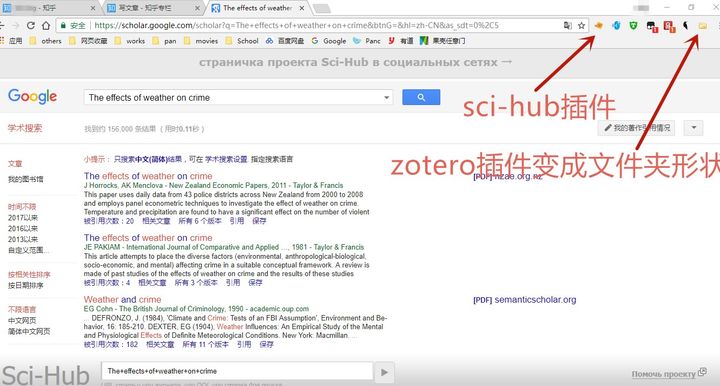This screenshot has width=720, height=386.
Task: Click the 我的著作引用情况 button
Action: point(637,128)
